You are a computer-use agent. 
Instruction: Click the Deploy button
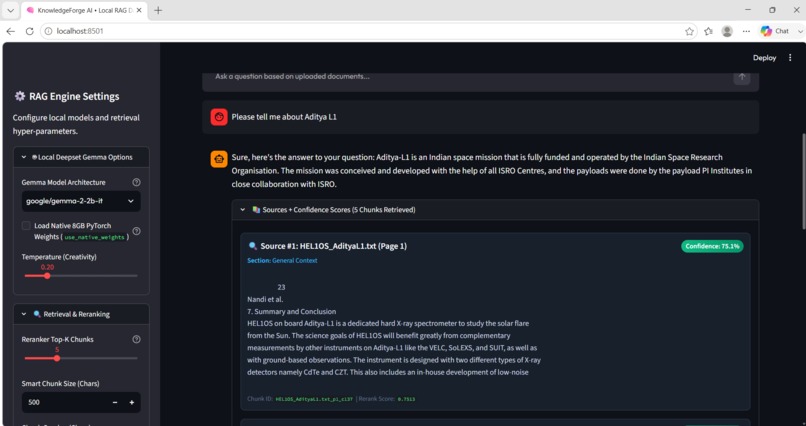point(764,58)
